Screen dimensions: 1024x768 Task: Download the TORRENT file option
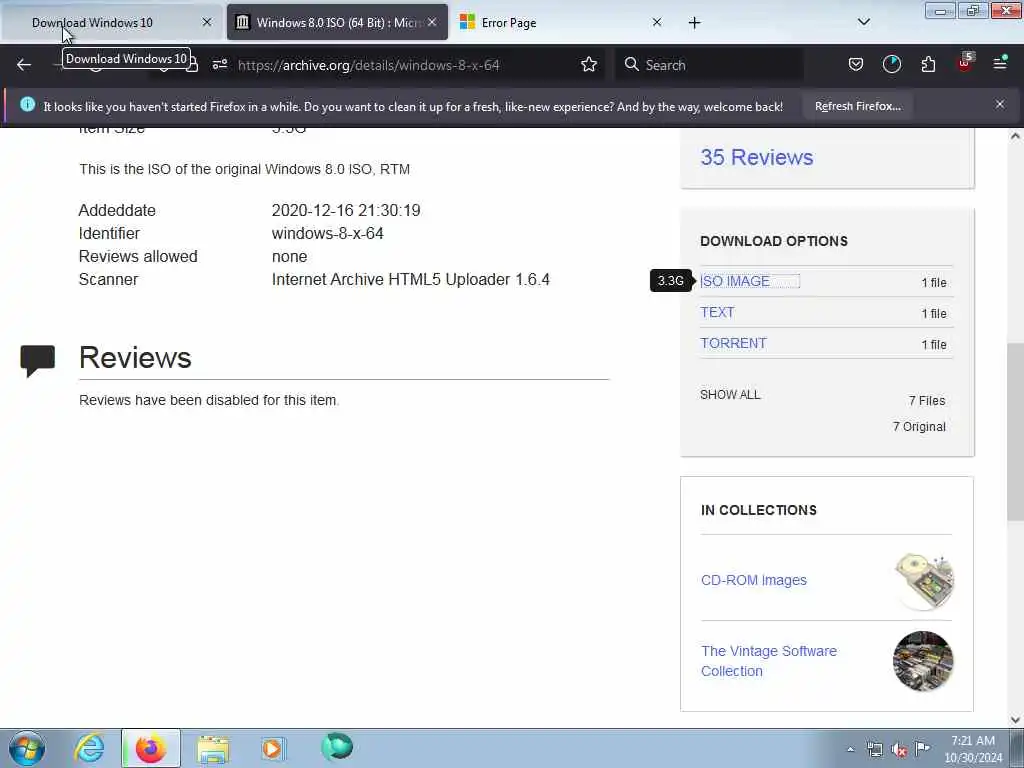coord(733,344)
